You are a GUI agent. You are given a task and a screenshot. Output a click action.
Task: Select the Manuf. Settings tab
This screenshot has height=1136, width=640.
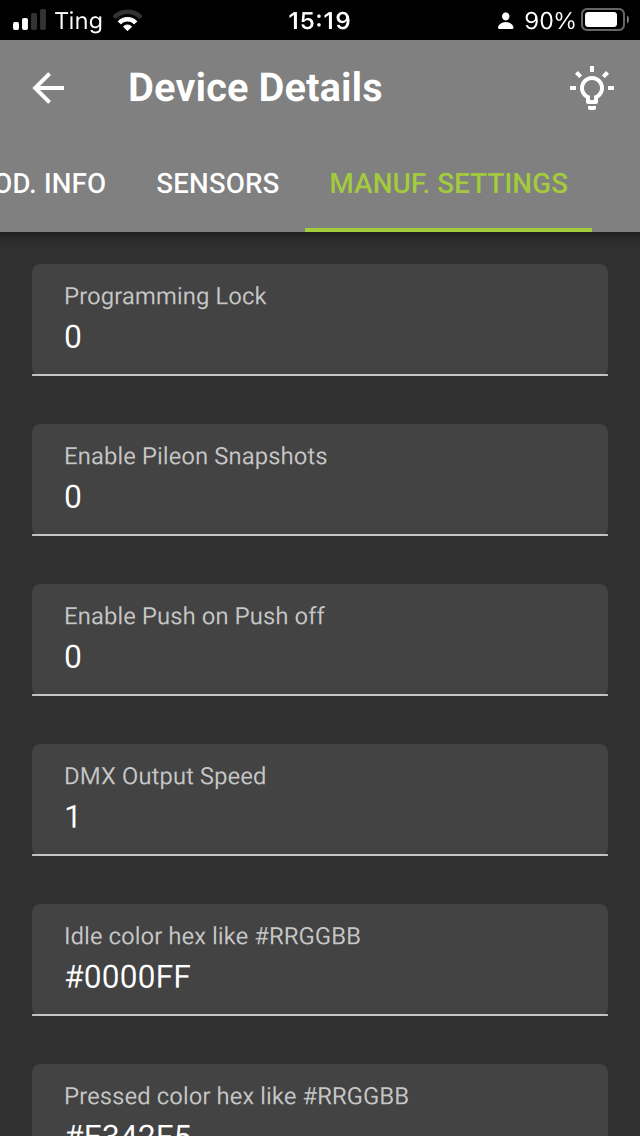[448, 184]
